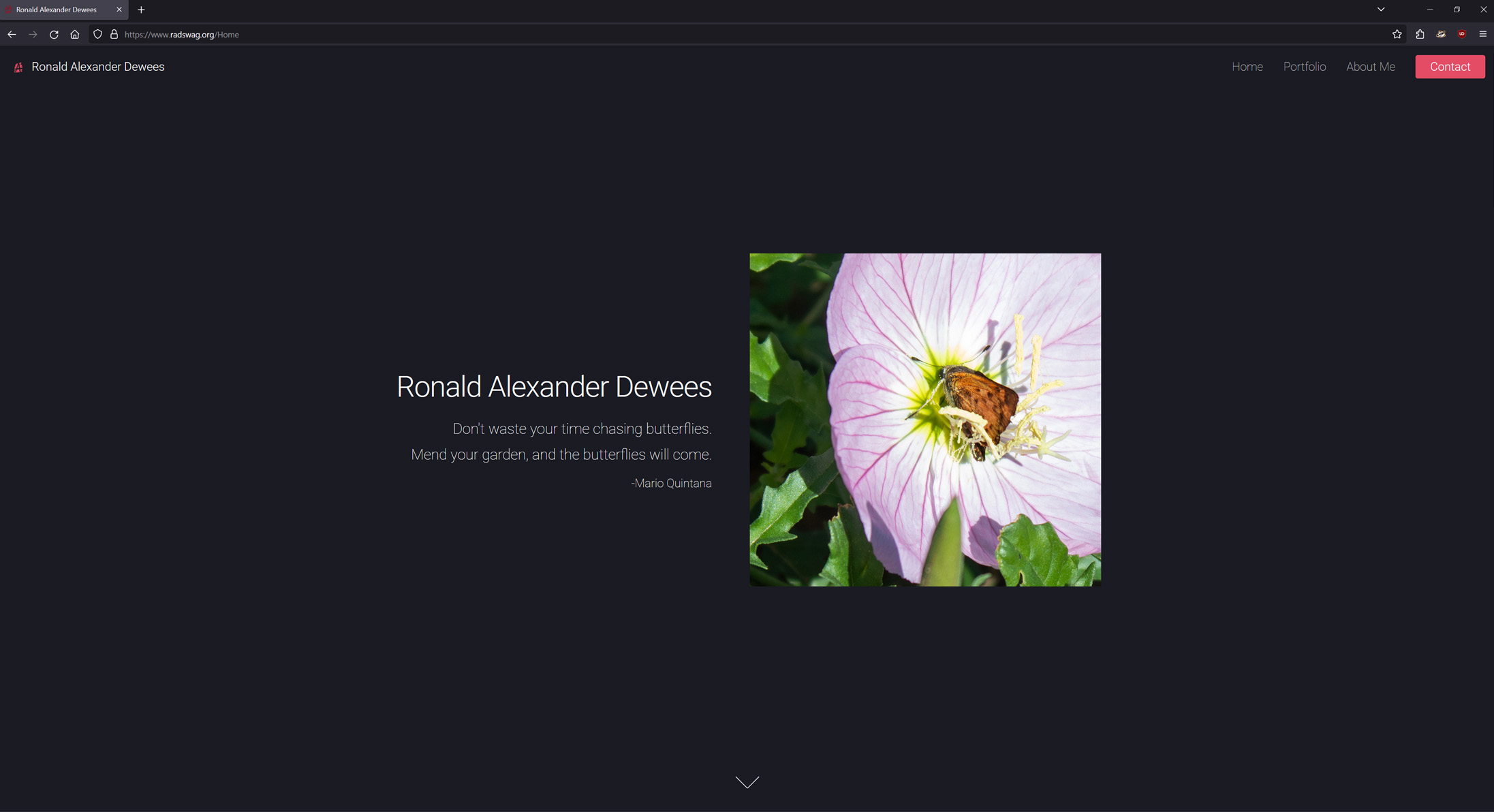Open the Extensions puzzle-piece menu
Viewport: 1494px width, 812px height.
[1420, 35]
